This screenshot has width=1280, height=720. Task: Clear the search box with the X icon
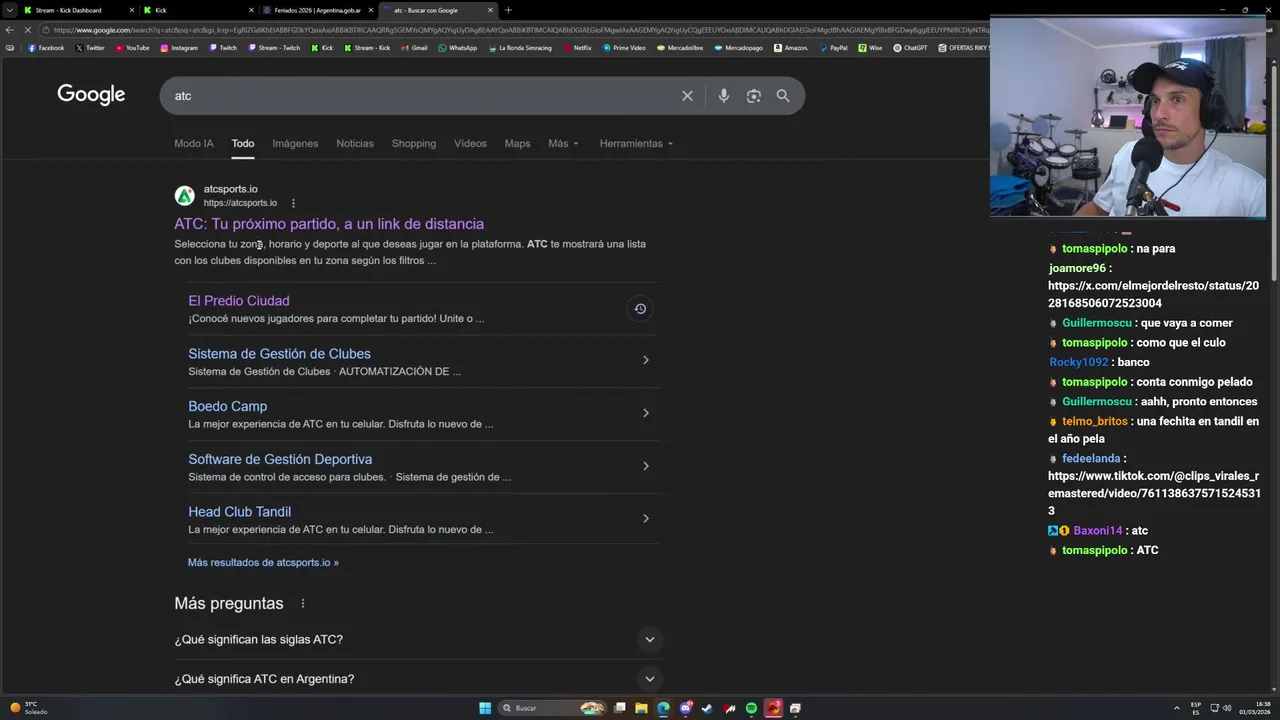pos(687,96)
